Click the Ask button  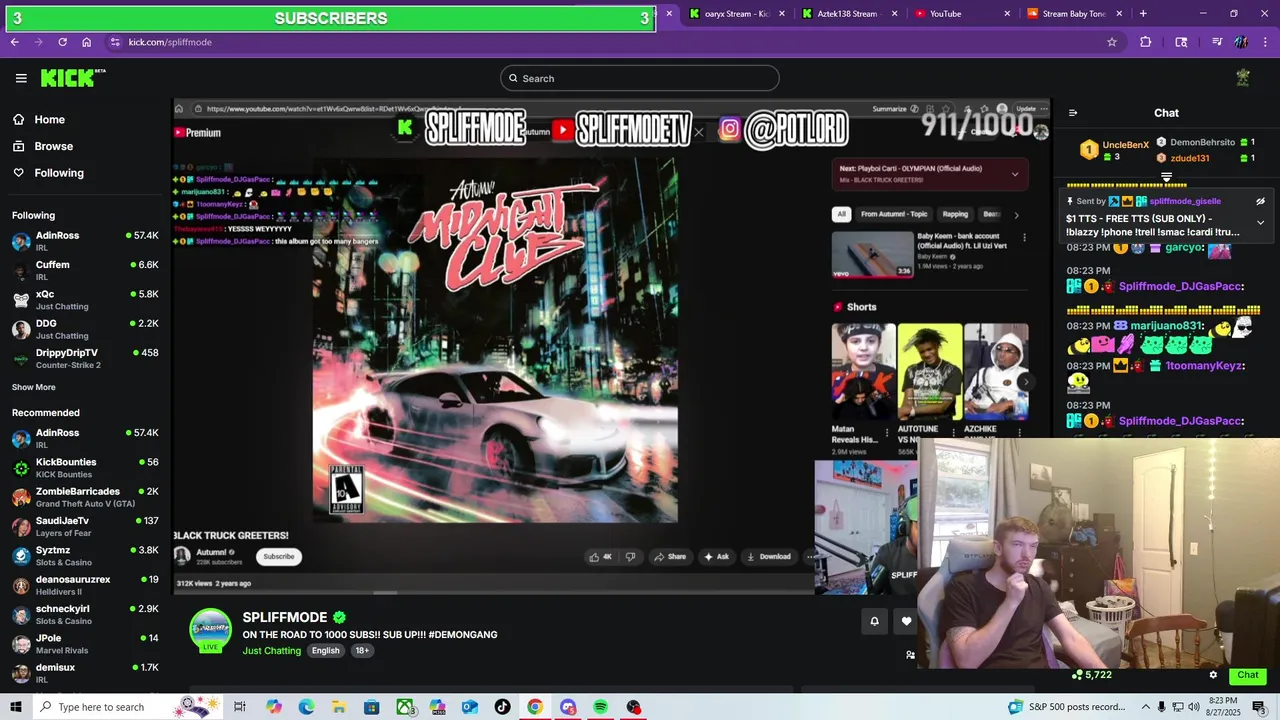tap(717, 557)
